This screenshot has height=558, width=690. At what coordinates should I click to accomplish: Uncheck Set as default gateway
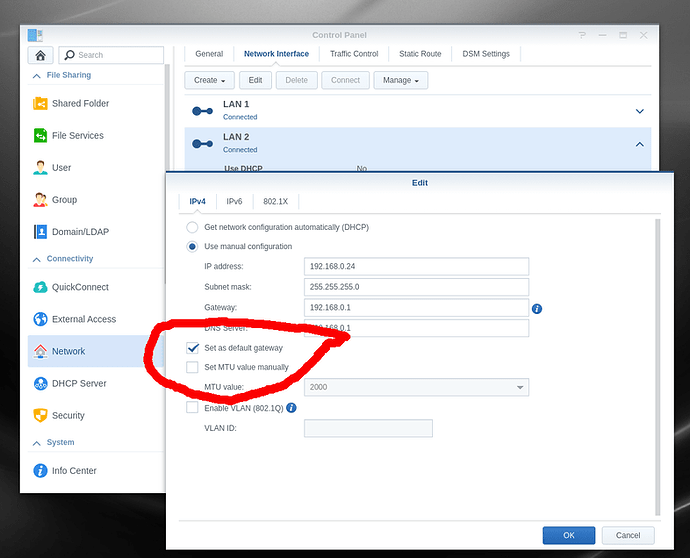click(192, 348)
